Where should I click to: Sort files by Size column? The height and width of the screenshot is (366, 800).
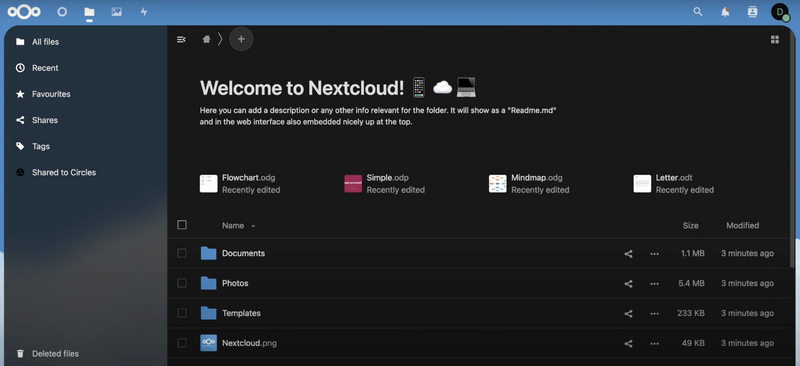690,226
